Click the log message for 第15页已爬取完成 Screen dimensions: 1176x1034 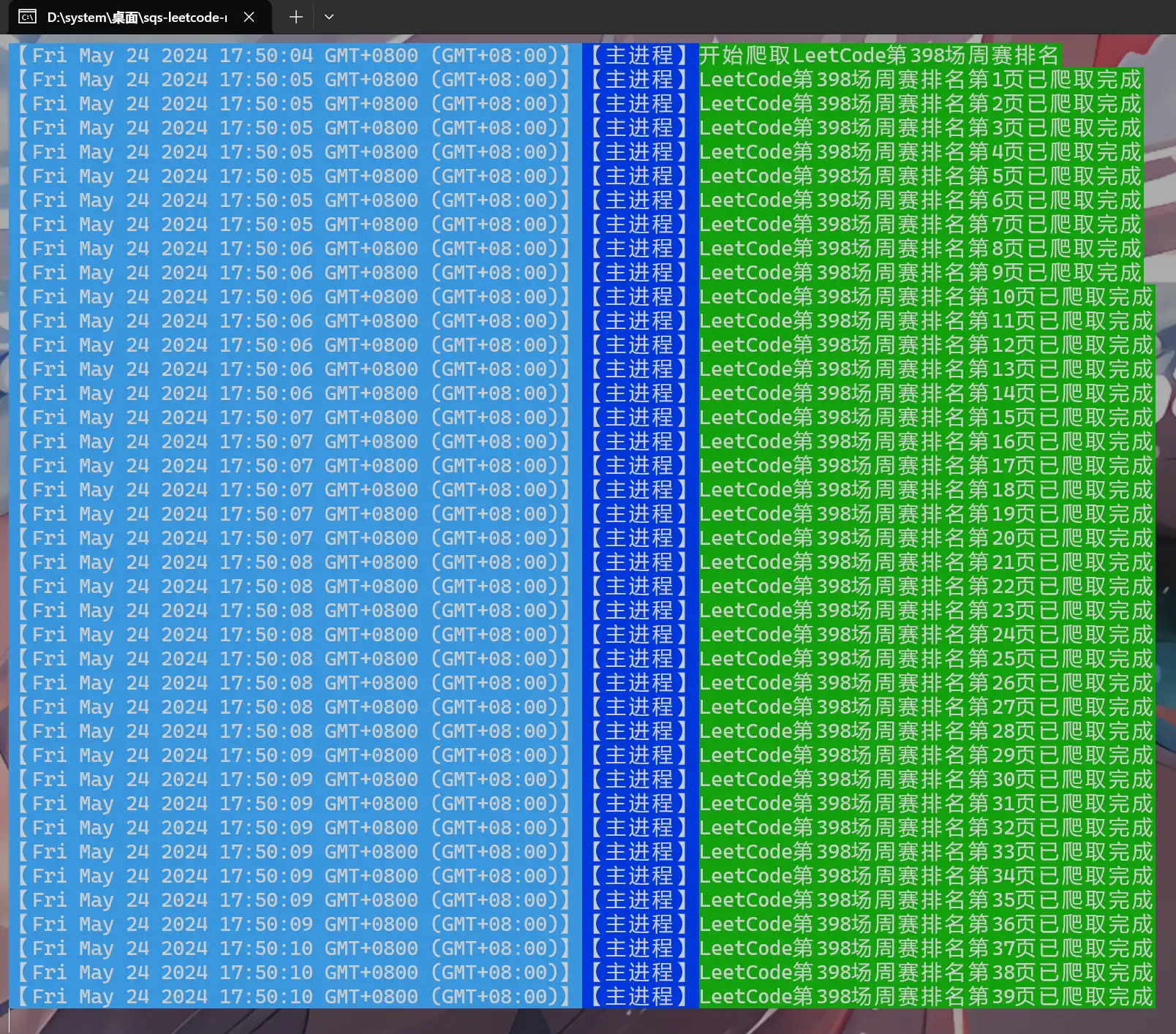925,418
